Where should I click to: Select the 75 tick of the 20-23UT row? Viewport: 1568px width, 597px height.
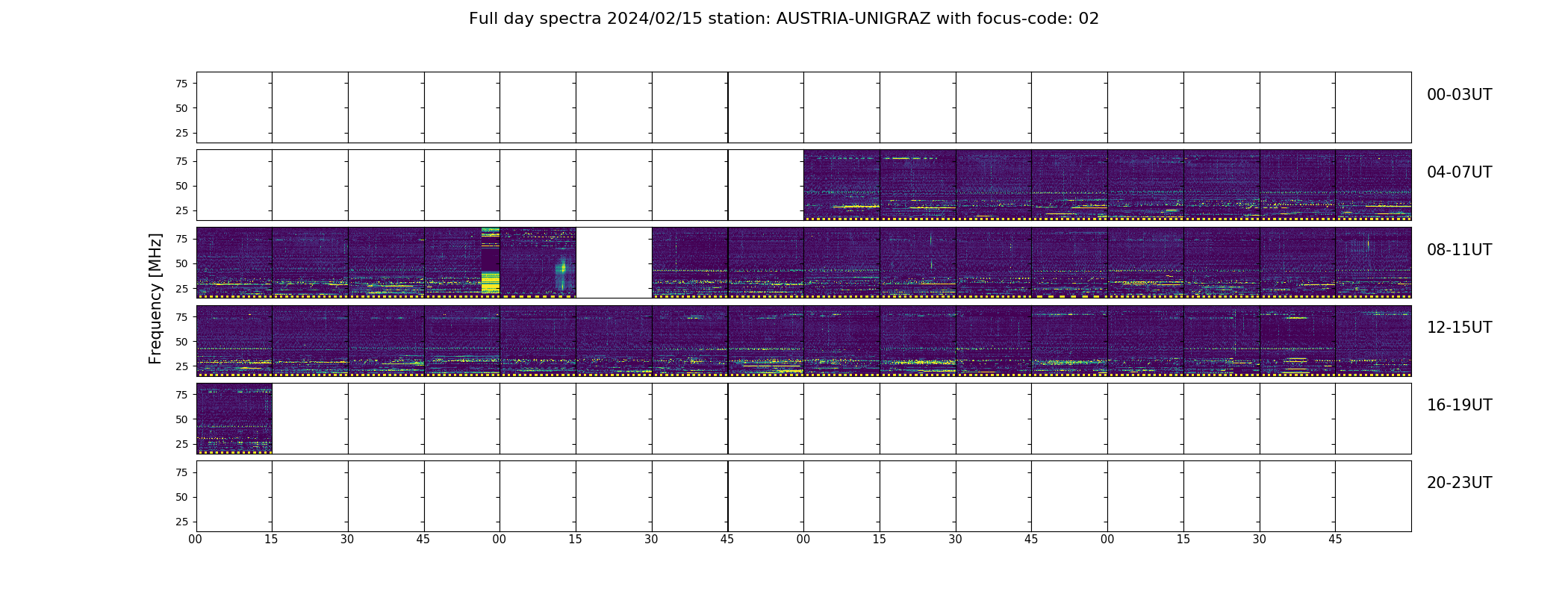[181, 472]
